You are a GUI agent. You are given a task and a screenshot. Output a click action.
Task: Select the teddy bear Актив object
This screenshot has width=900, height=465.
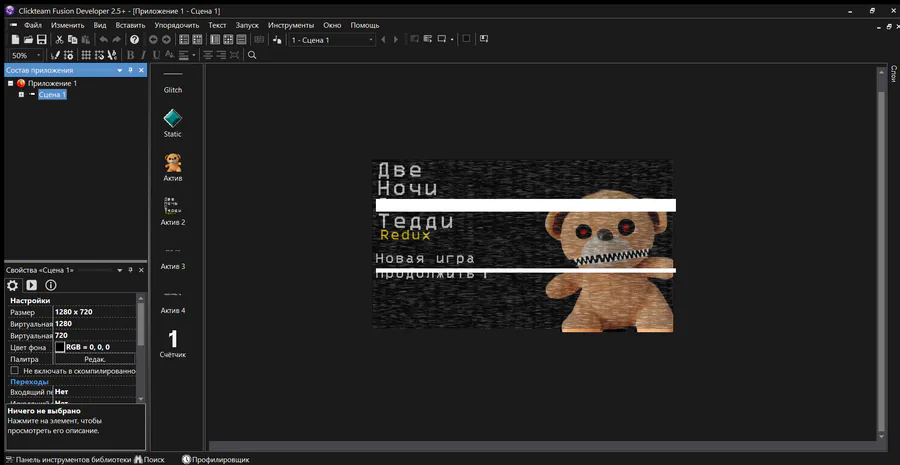click(x=172, y=162)
